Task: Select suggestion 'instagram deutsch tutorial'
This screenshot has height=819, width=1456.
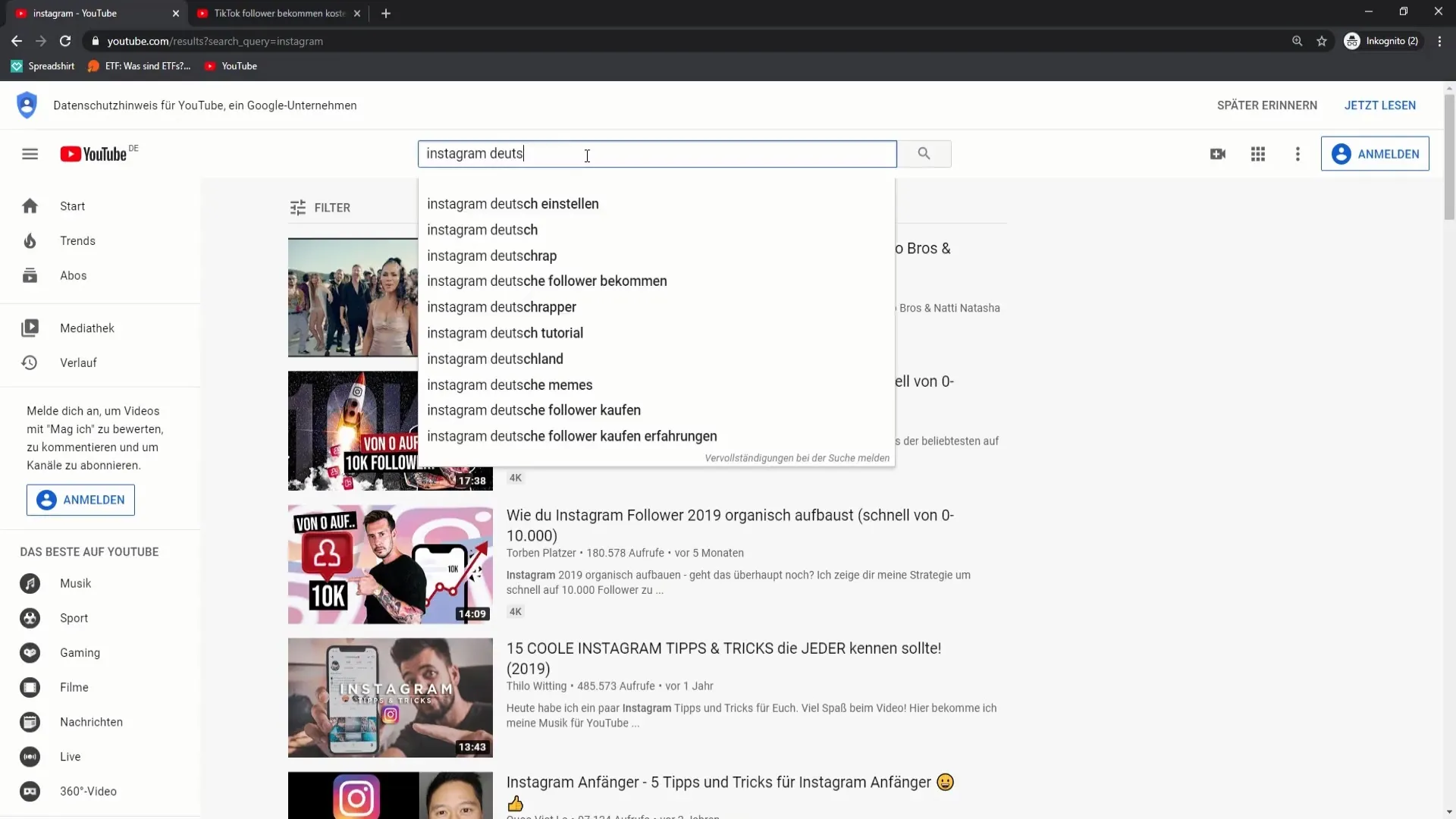Action: coord(657,333)
